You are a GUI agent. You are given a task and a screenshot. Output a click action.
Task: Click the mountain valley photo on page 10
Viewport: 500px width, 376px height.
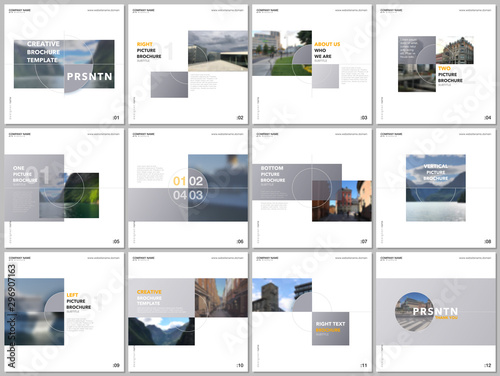[161, 331]
